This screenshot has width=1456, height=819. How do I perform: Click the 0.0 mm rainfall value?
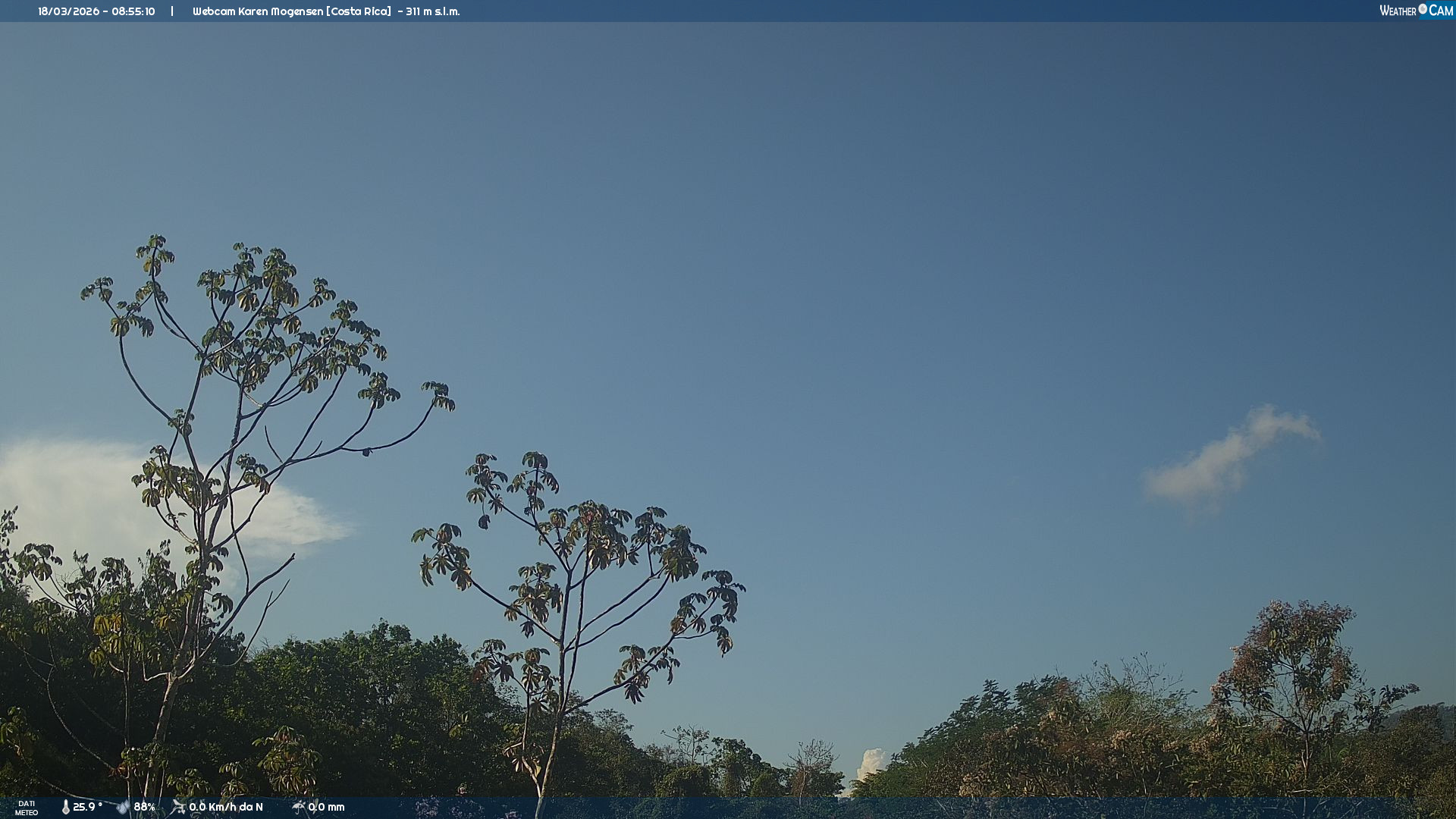click(326, 807)
